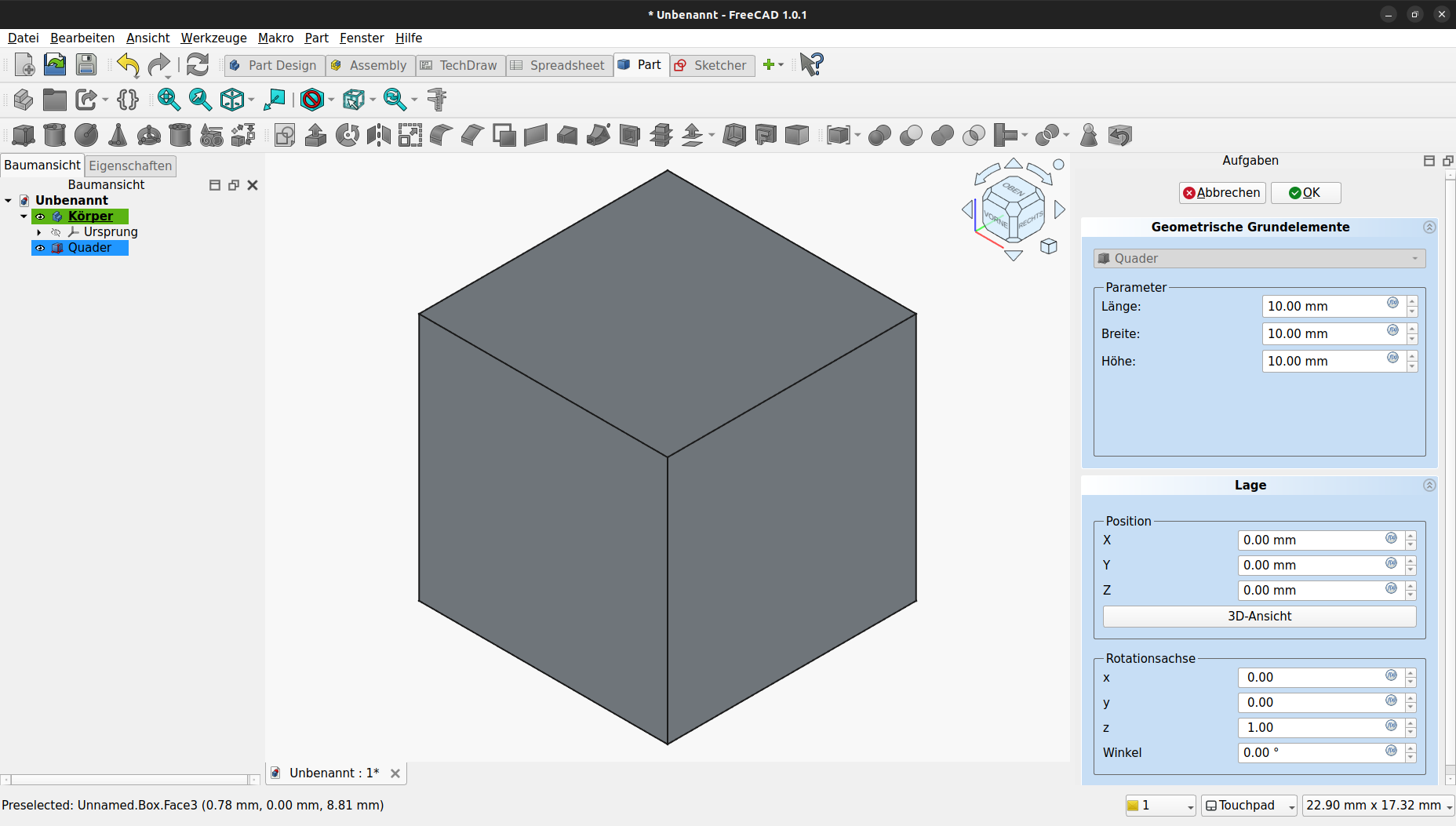Click the Fit All zoom icon
The width and height of the screenshot is (1456, 826).
[x=169, y=100]
